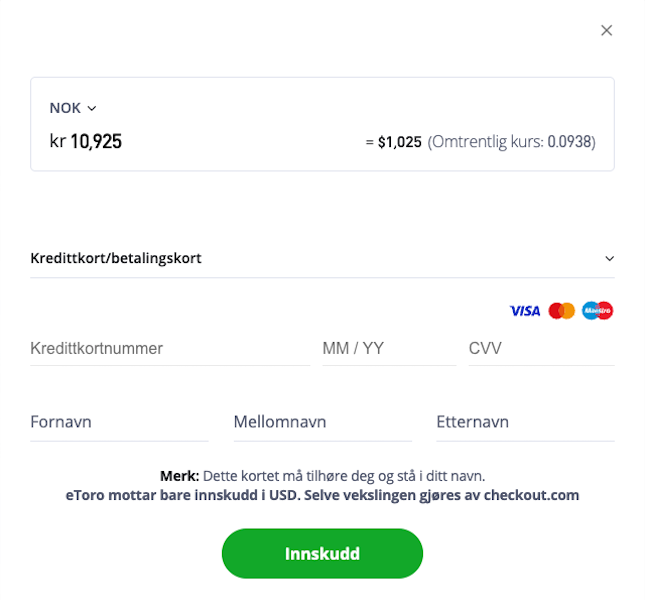This screenshot has height=600, width=645.
Task: Close the deposit dialog with X
Action: point(606,30)
